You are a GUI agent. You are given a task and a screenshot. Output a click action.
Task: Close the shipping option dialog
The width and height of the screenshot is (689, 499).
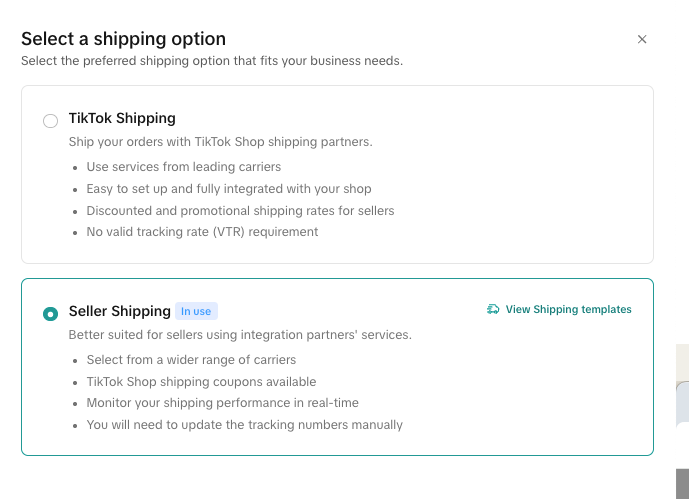coord(642,40)
